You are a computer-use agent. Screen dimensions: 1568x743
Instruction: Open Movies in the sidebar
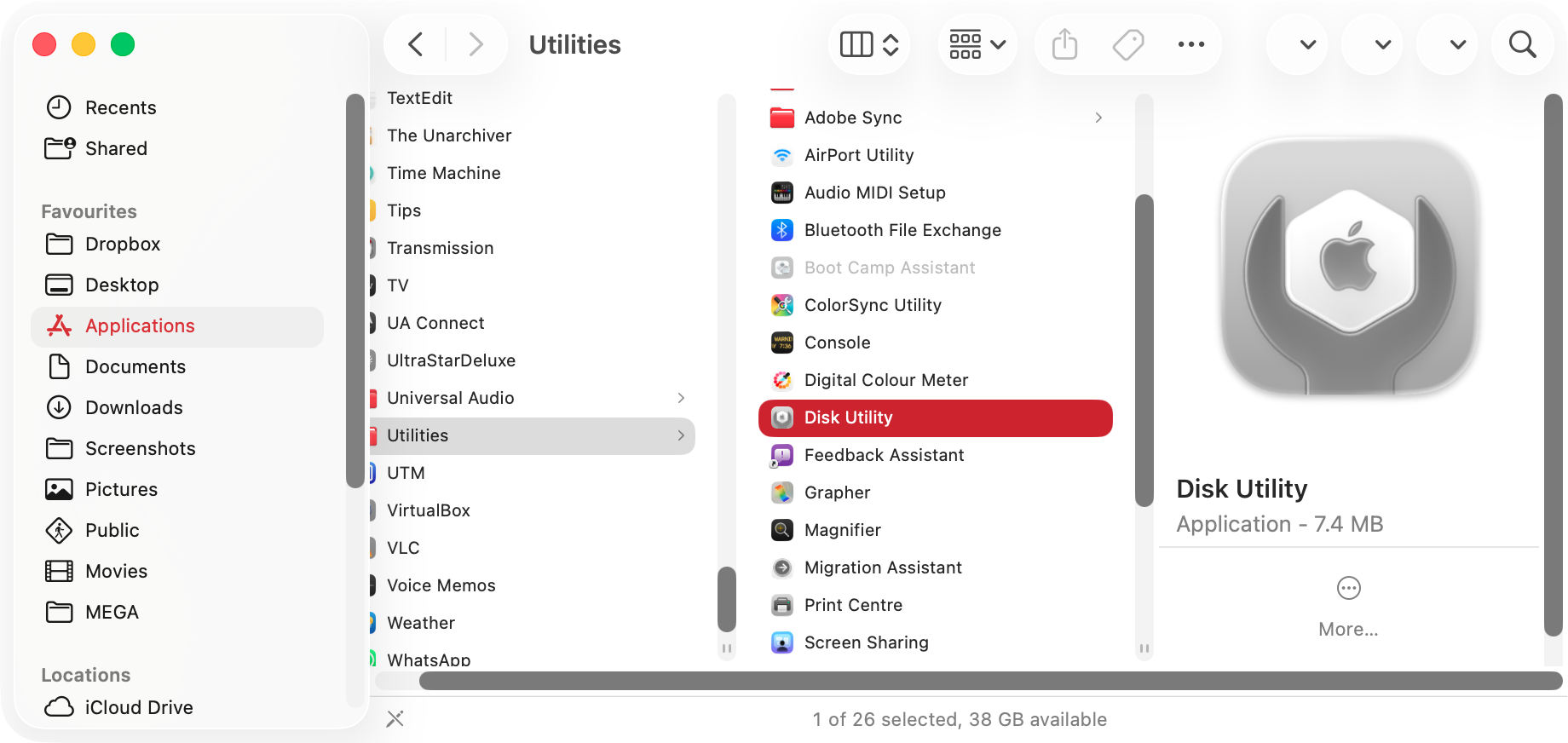177,571
